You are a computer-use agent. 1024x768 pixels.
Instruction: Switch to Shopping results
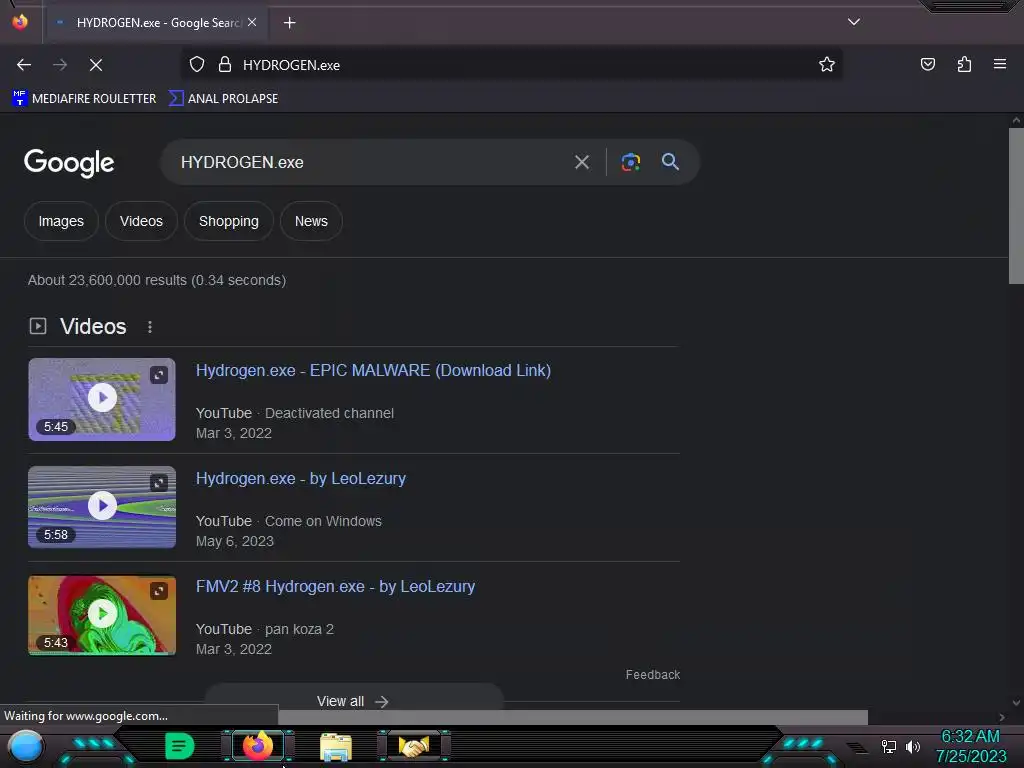click(x=229, y=221)
